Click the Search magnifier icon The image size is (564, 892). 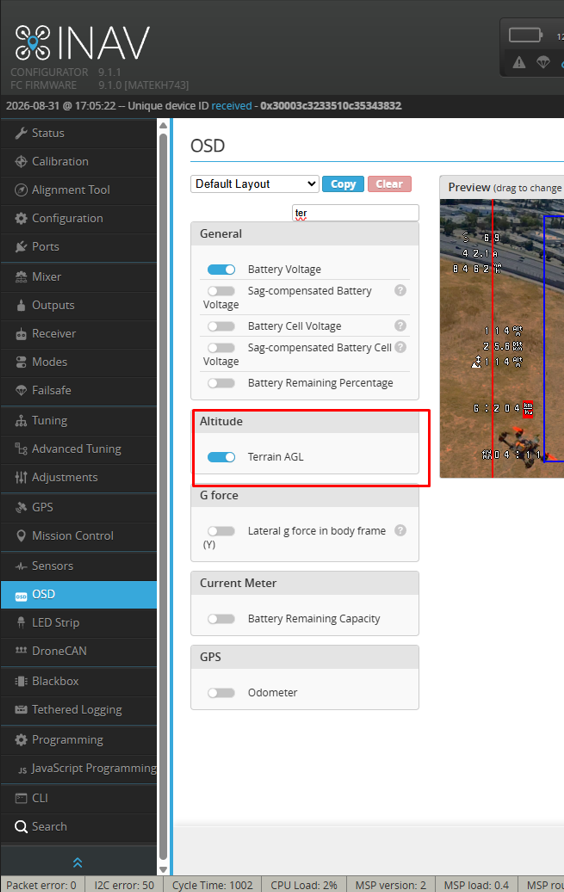pyautogui.click(x=21, y=827)
